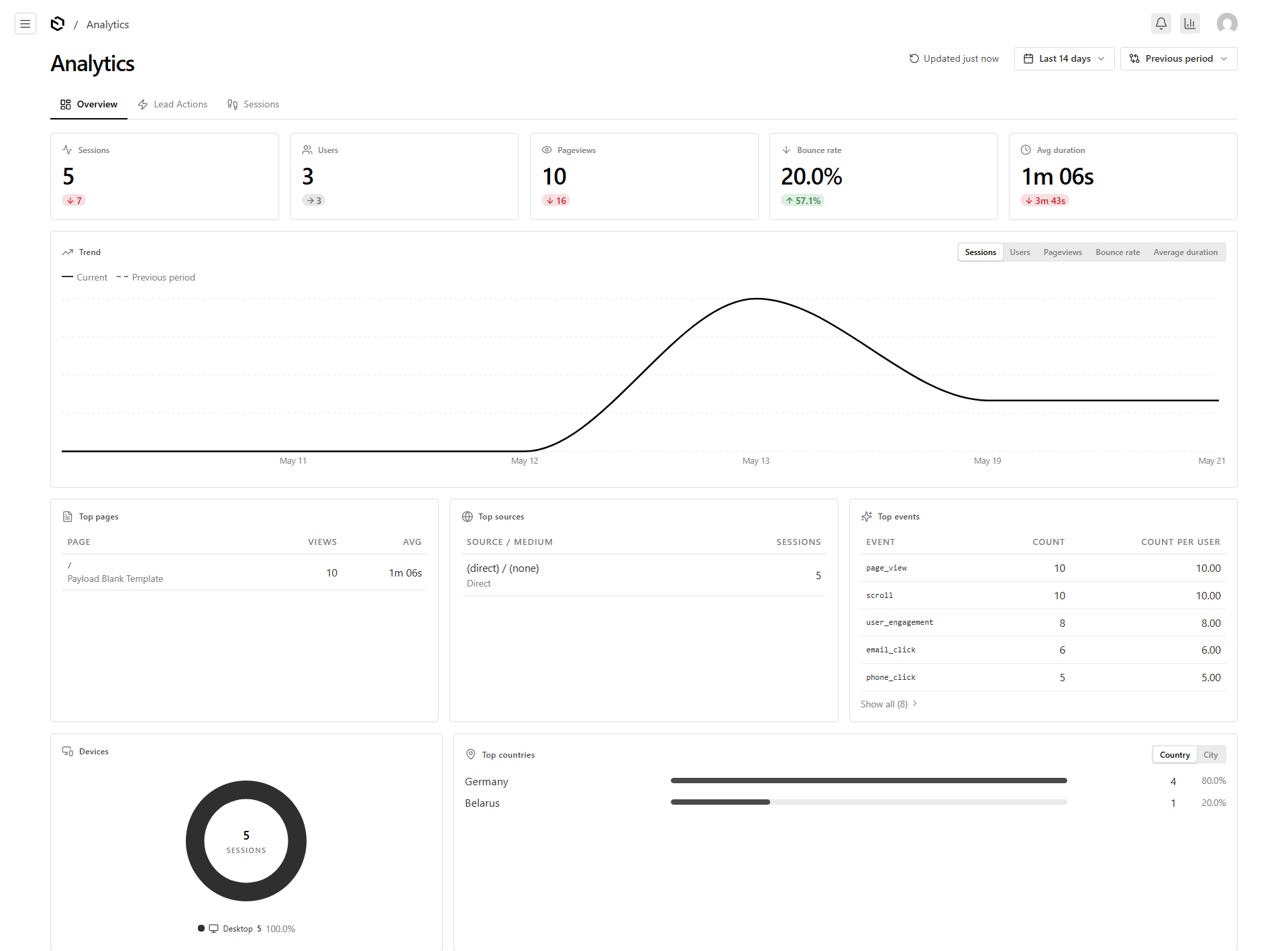Click the phone_click event row
The height and width of the screenshot is (951, 1288).
click(1043, 677)
